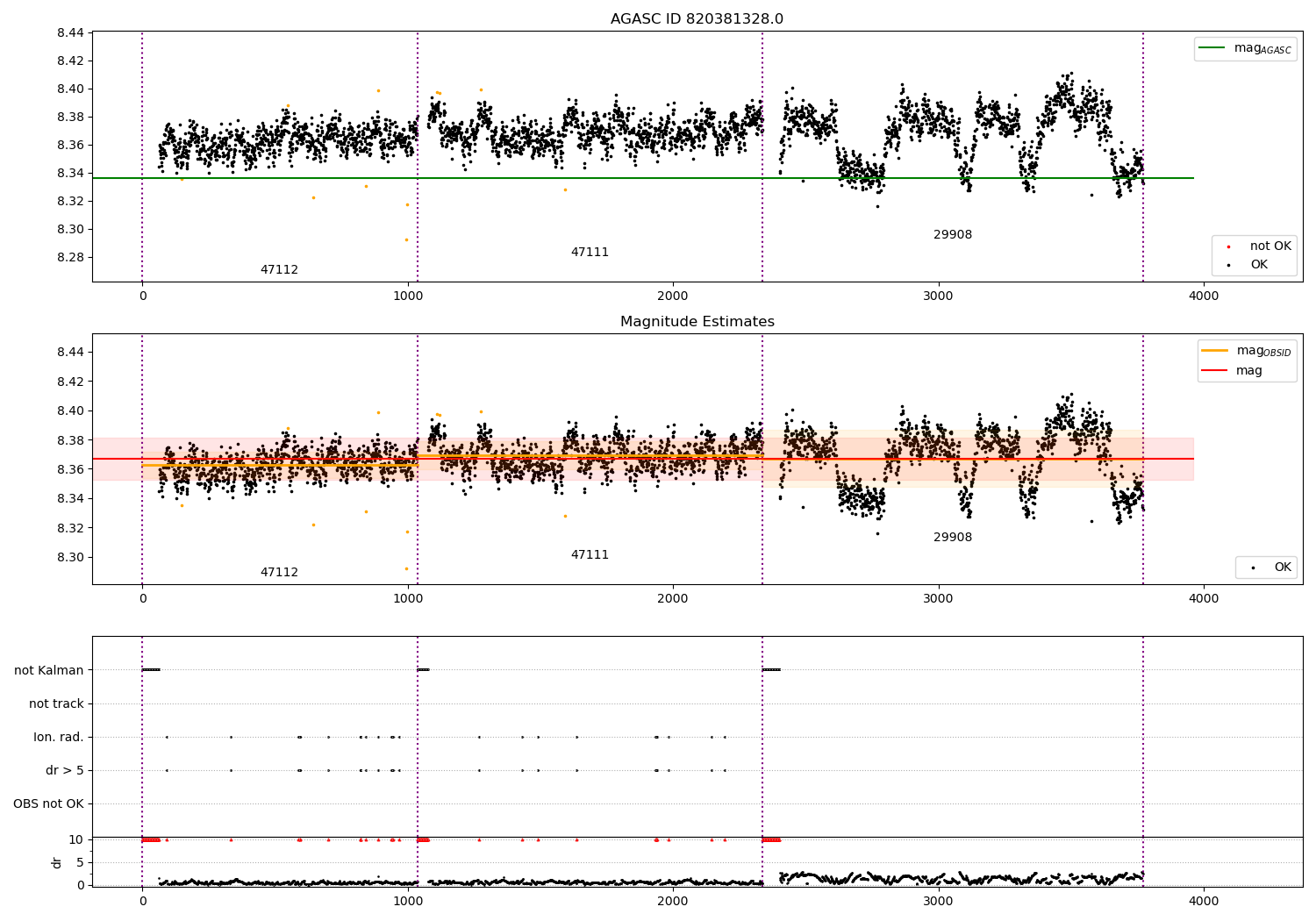Click the '47112' annotation in the Magnitude Estimates plot

279,573
